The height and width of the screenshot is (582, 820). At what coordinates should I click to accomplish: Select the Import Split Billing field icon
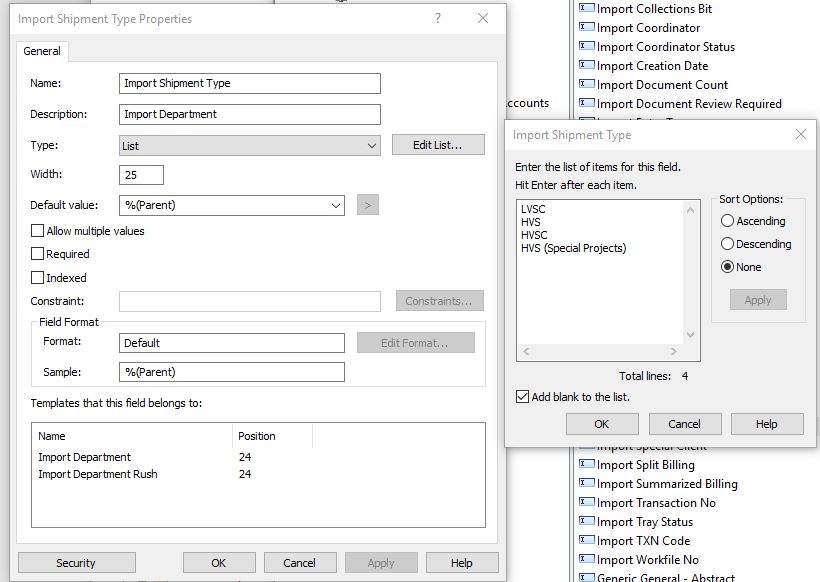(x=587, y=465)
